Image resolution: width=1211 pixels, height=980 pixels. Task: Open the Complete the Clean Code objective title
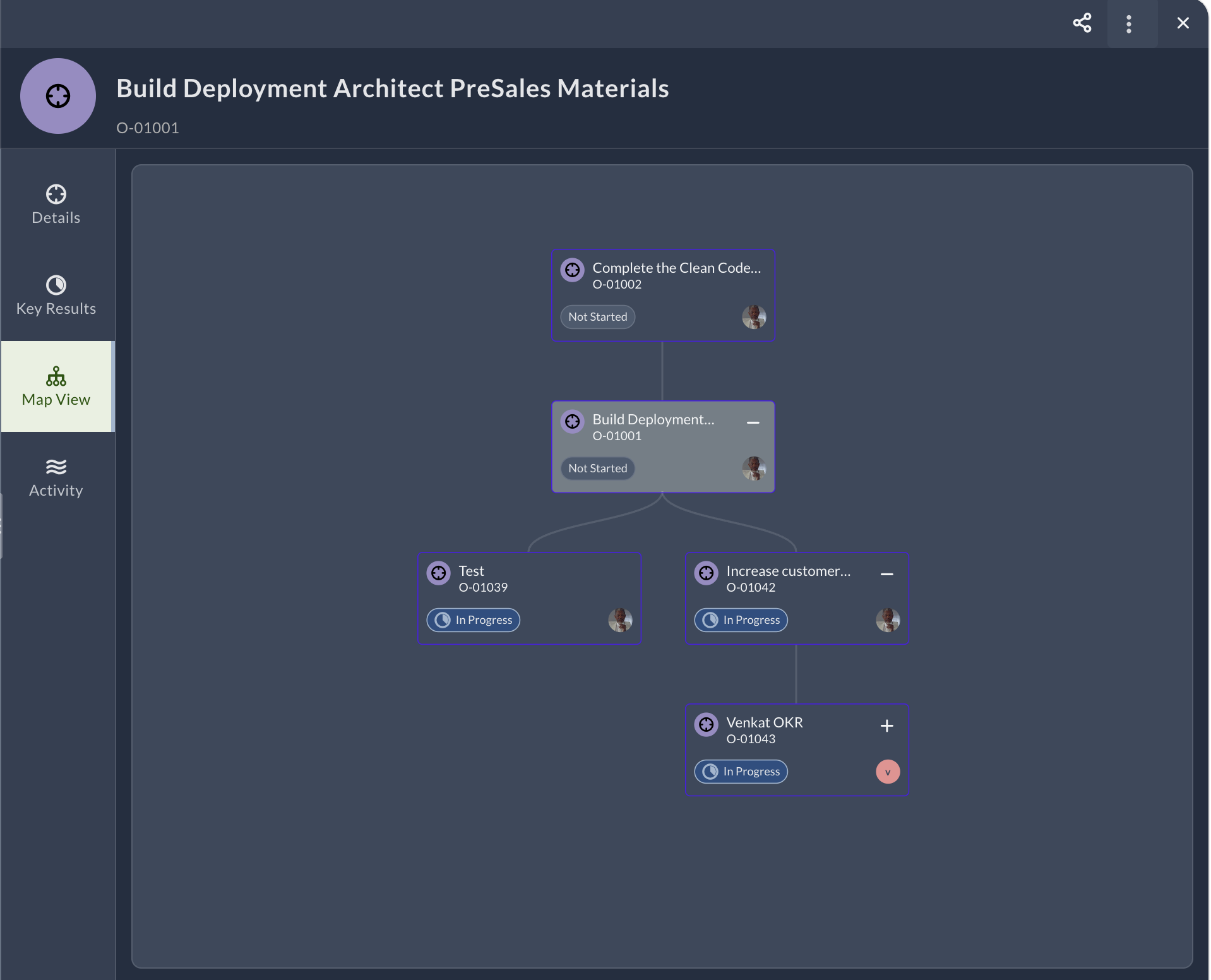point(677,268)
